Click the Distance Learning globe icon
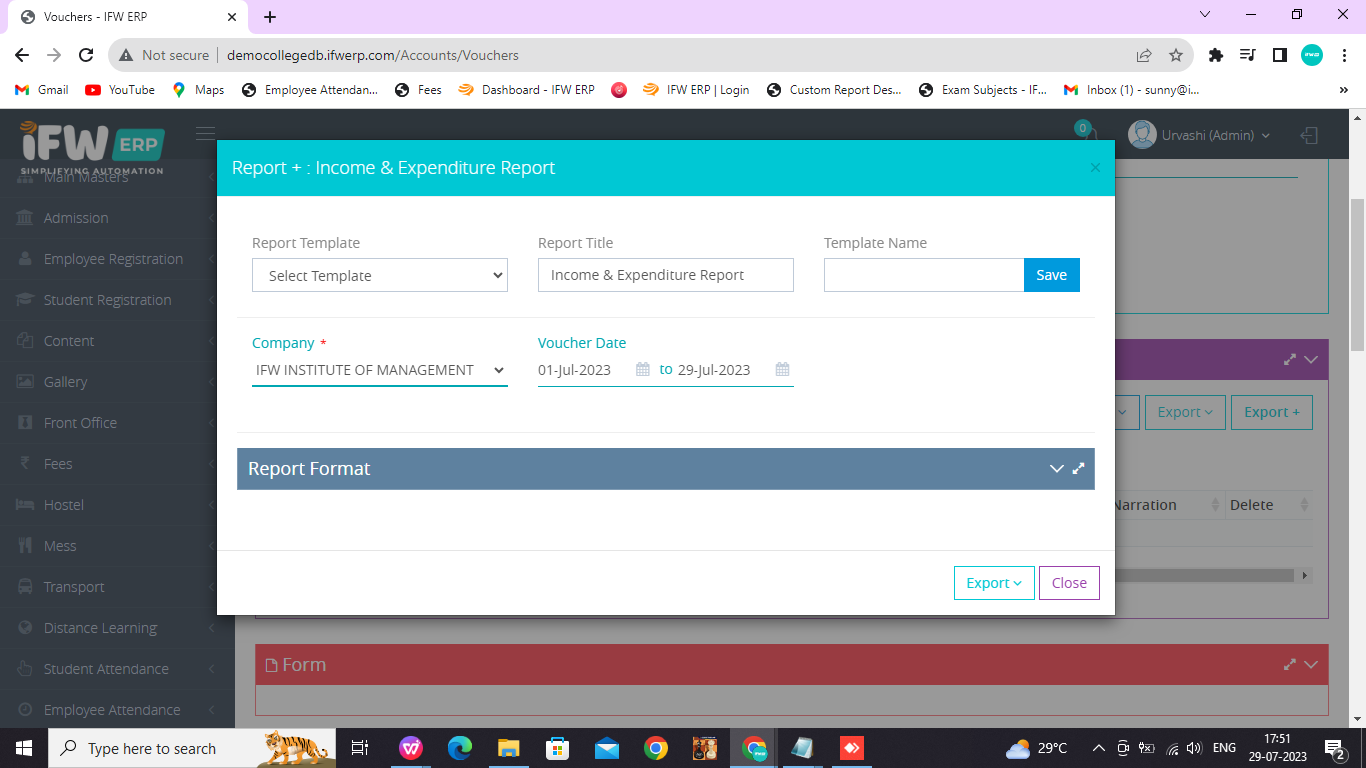This screenshot has width=1366, height=768. pos(25,628)
